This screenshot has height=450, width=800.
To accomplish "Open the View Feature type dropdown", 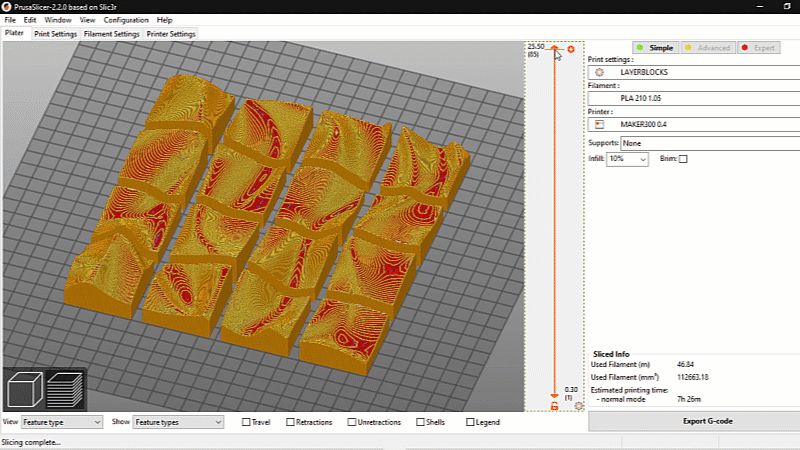I will pyautogui.click(x=62, y=423).
